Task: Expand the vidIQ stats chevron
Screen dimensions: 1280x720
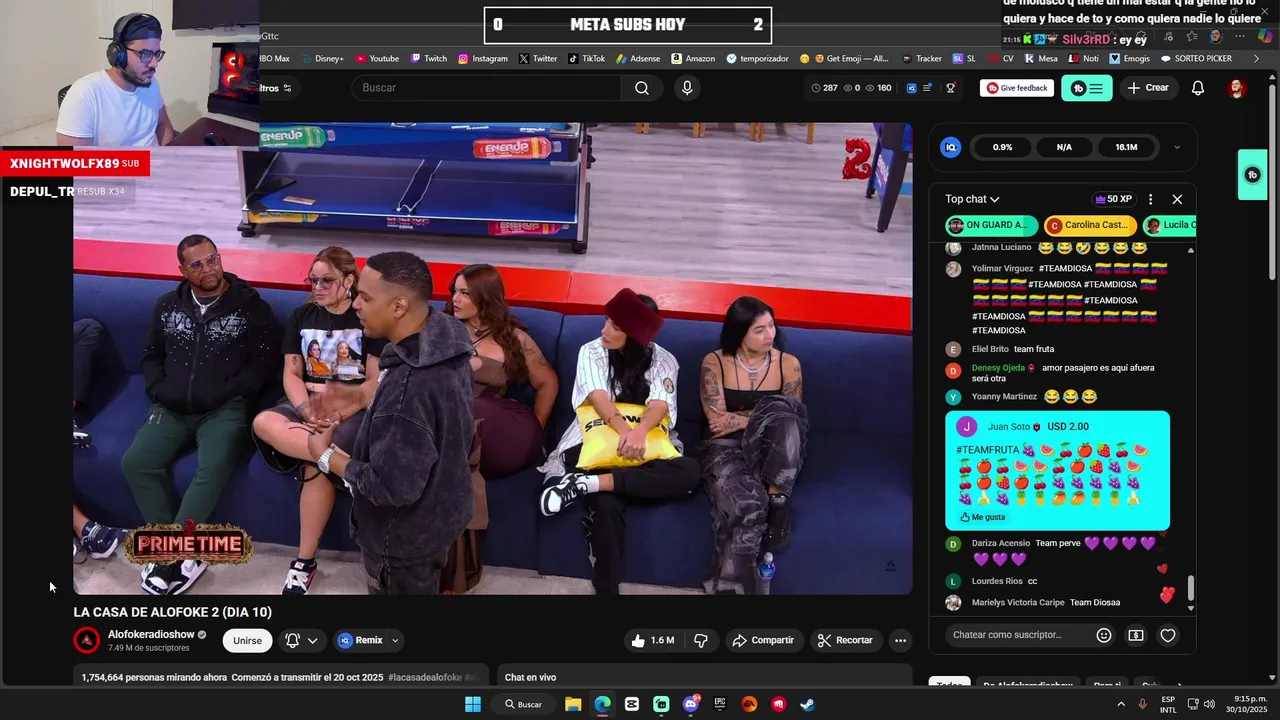Action: click(x=1176, y=147)
